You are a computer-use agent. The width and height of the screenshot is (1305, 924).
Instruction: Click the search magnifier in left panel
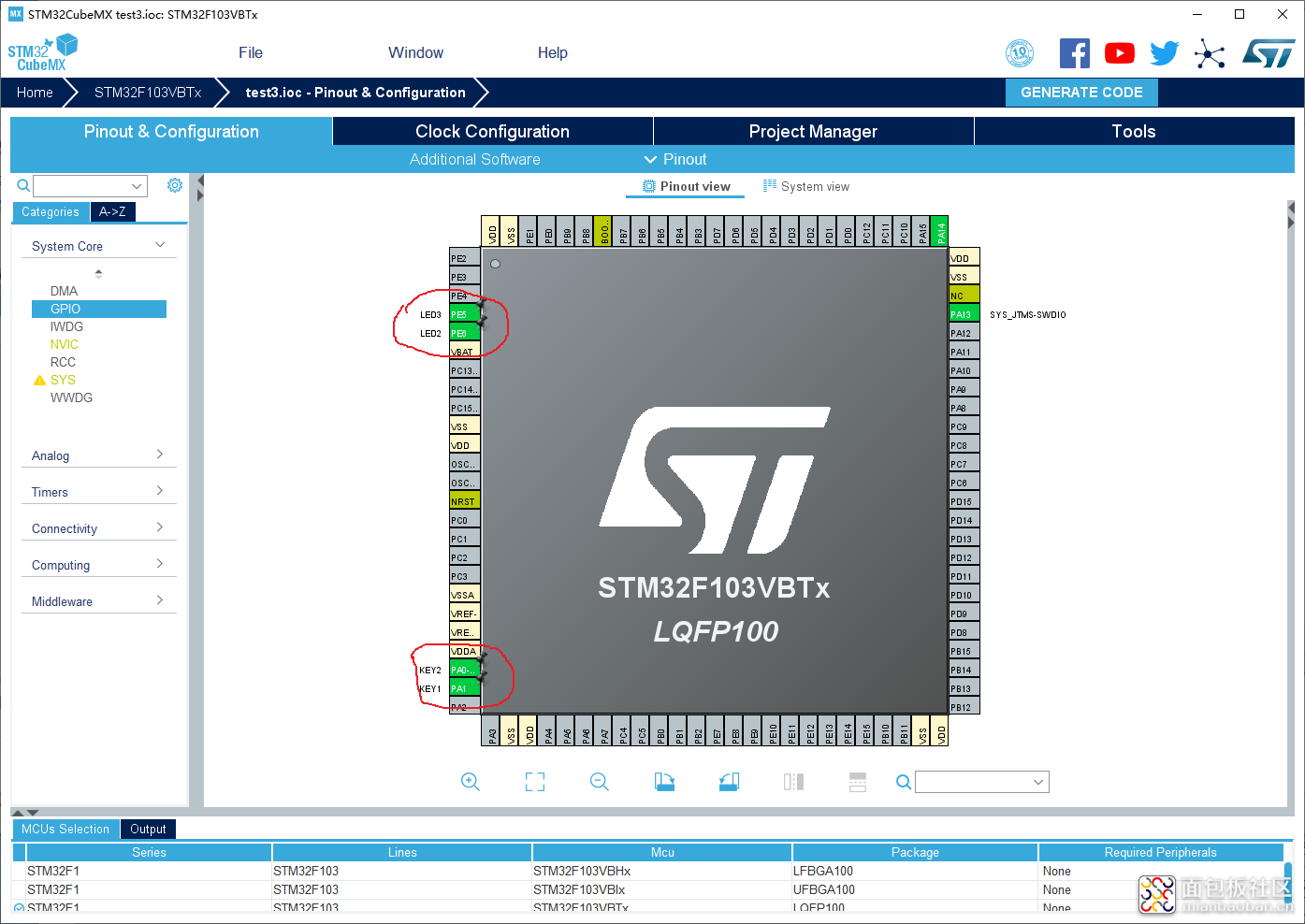tap(23, 185)
